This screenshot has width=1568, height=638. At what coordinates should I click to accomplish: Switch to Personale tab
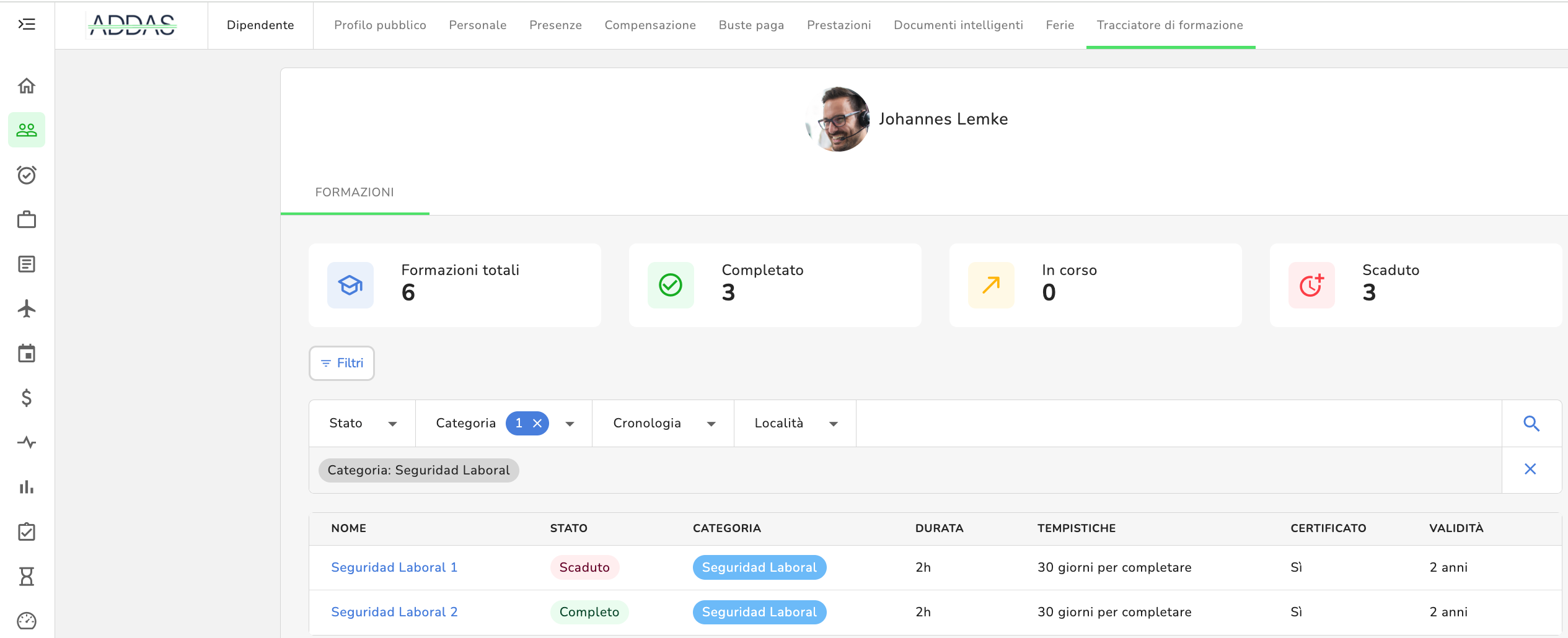click(478, 25)
